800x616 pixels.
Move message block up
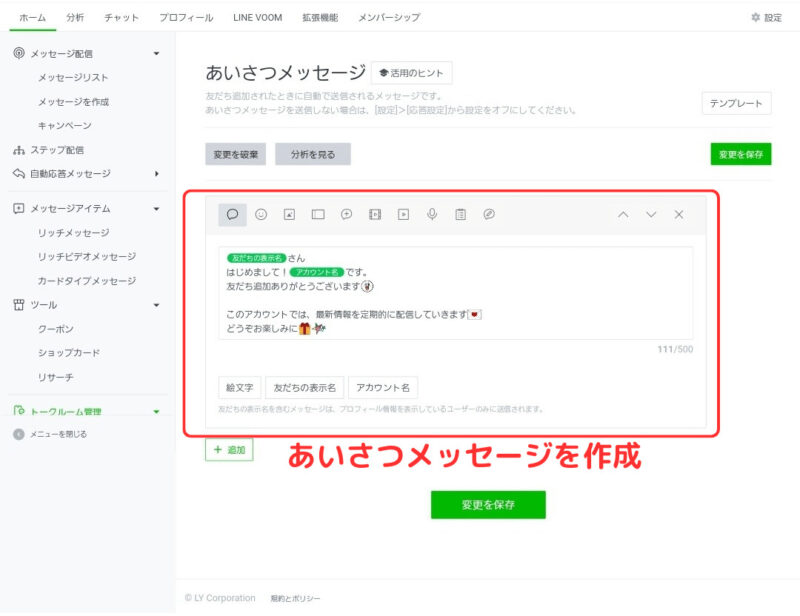pyautogui.click(x=623, y=214)
